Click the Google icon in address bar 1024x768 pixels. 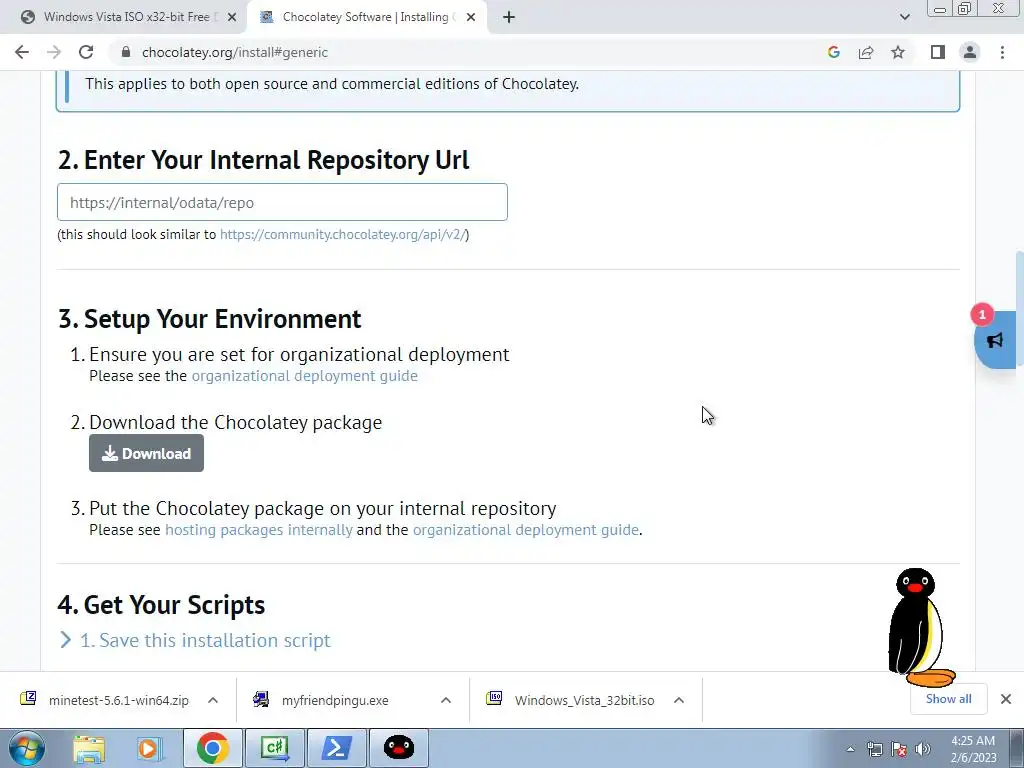[833, 52]
